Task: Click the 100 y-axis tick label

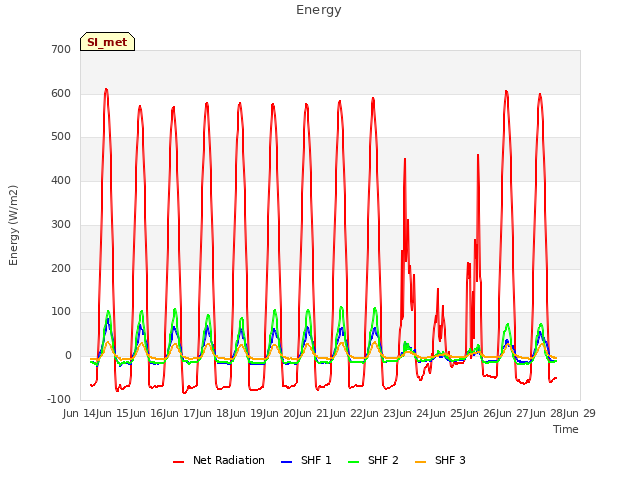Action: coord(61,311)
